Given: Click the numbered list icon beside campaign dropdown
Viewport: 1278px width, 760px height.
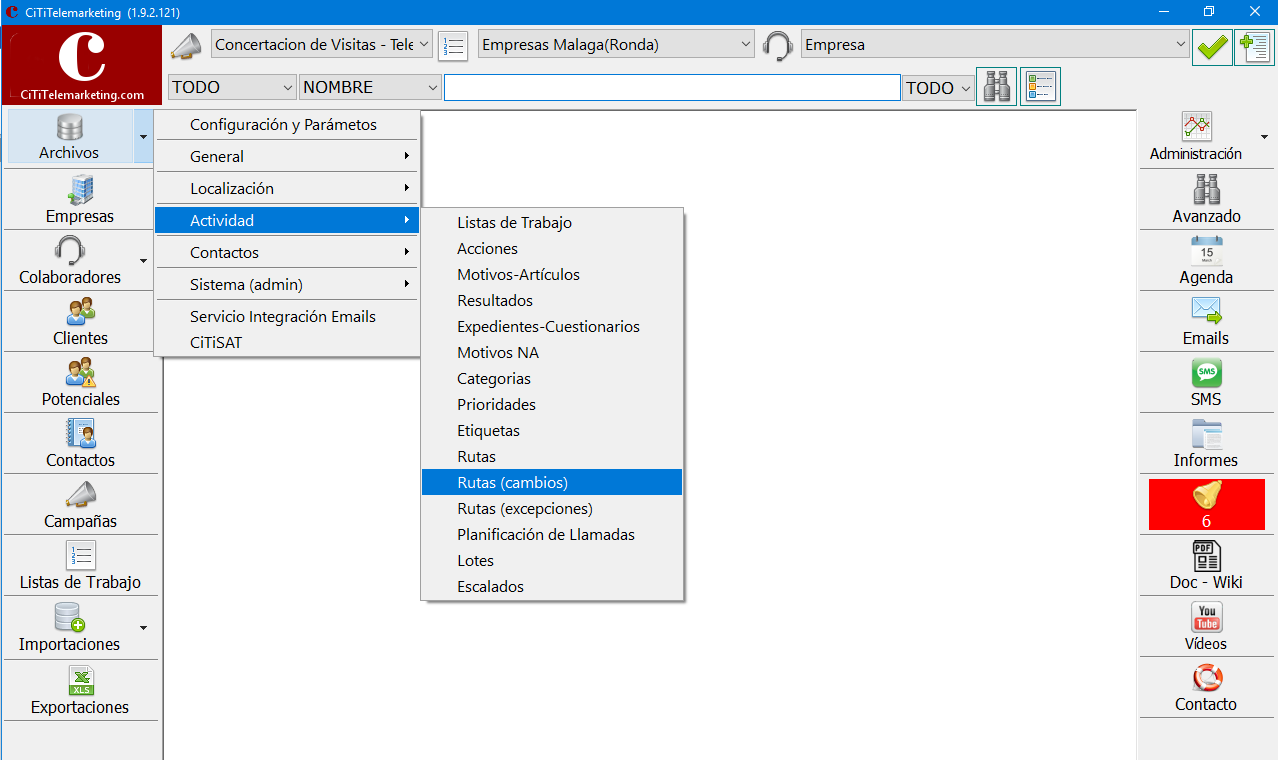Looking at the screenshot, I should (454, 46).
